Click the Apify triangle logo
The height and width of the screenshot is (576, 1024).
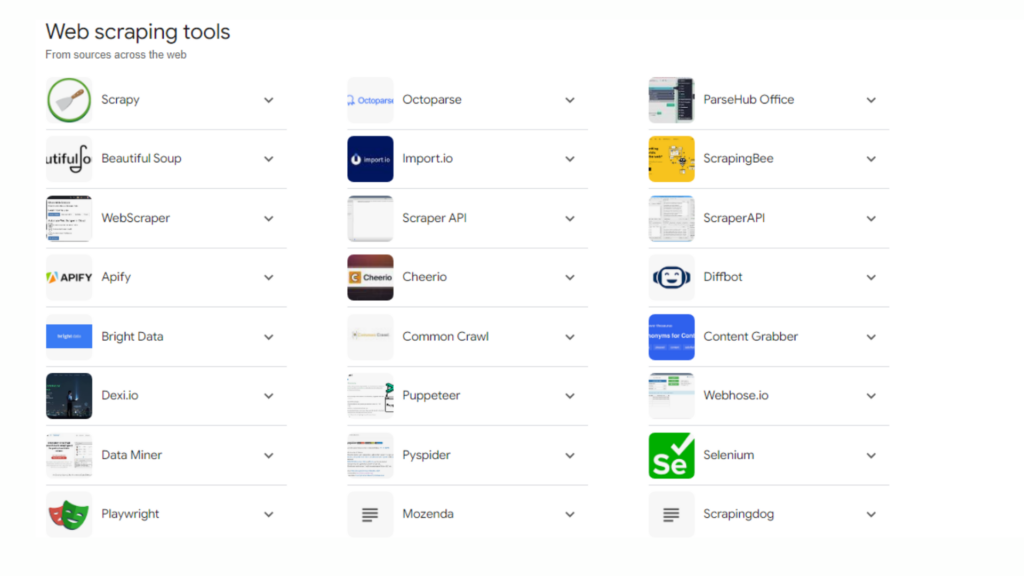click(68, 277)
